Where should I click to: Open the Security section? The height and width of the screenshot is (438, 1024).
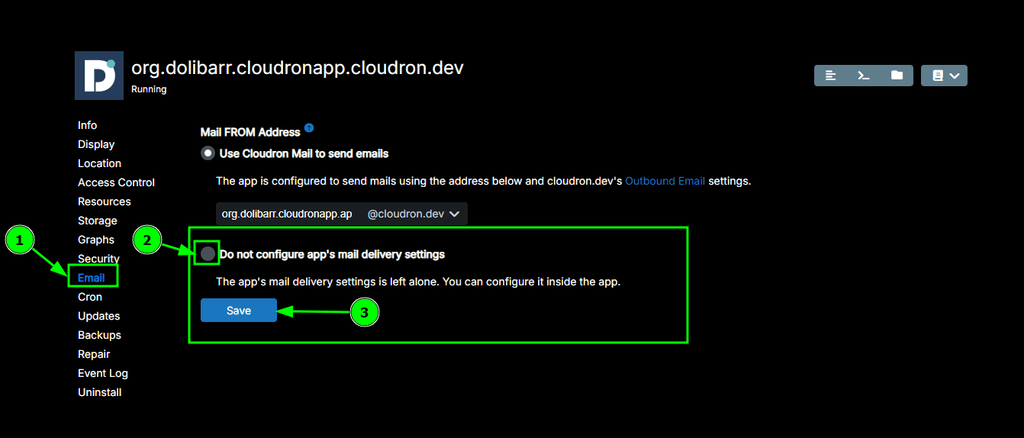tap(99, 258)
